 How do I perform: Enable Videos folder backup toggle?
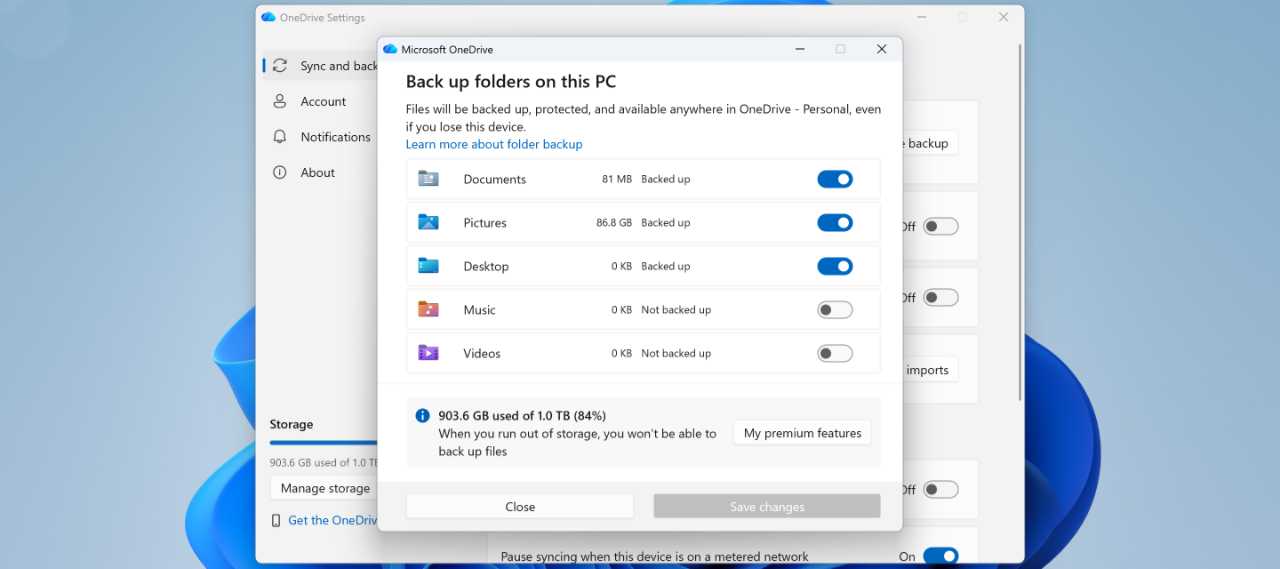[834, 353]
